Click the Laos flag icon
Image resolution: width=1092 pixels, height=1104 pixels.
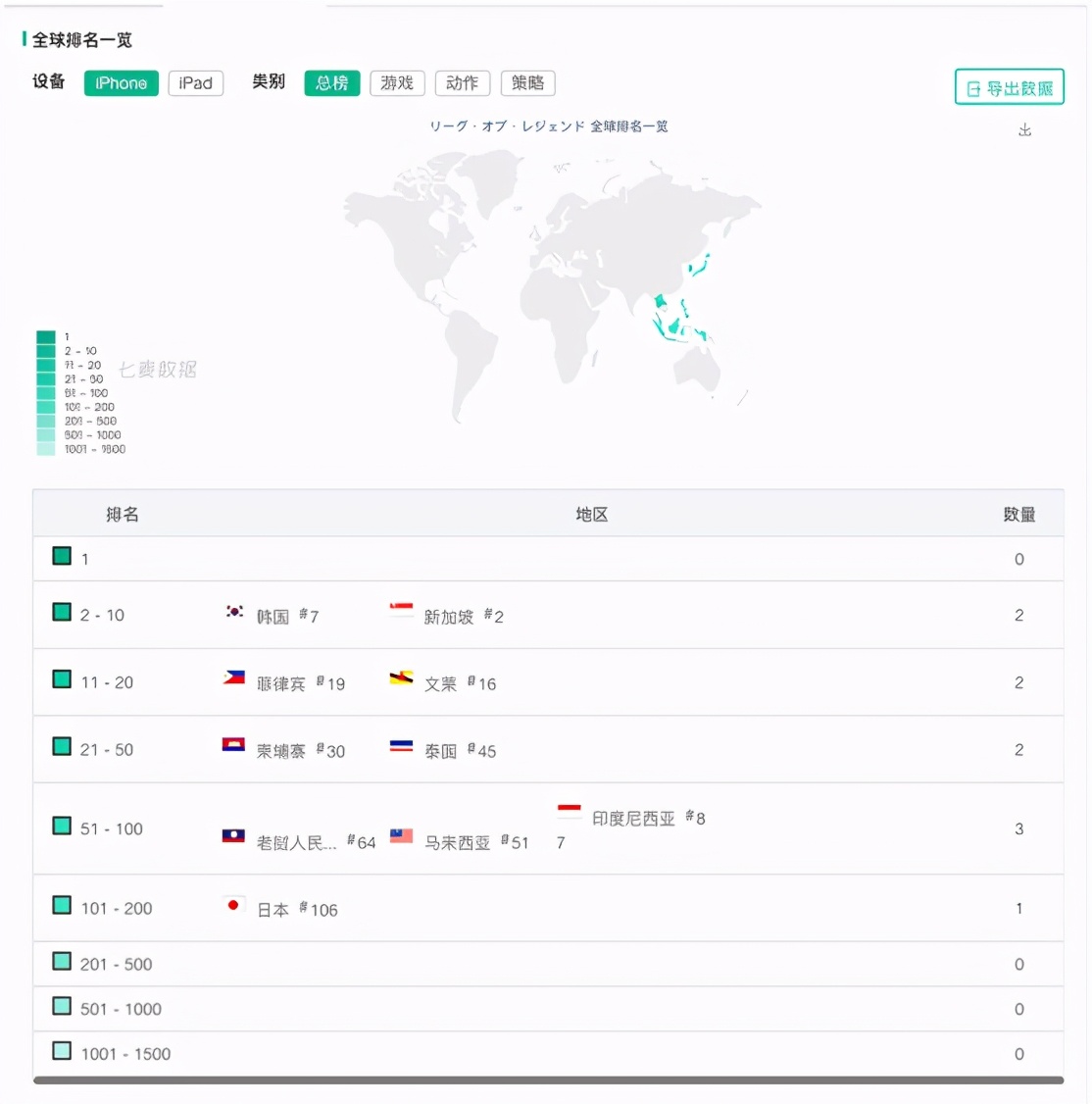coord(233,835)
